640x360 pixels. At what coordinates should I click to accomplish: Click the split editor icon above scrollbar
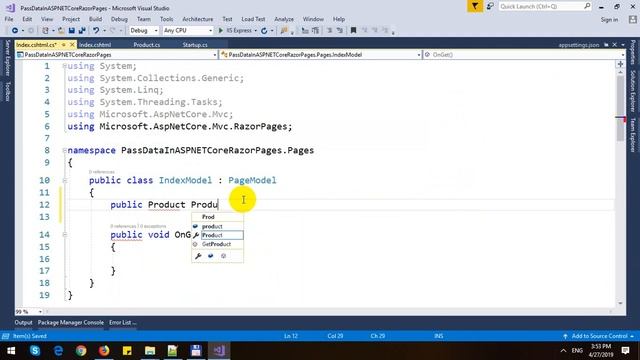[620, 64]
